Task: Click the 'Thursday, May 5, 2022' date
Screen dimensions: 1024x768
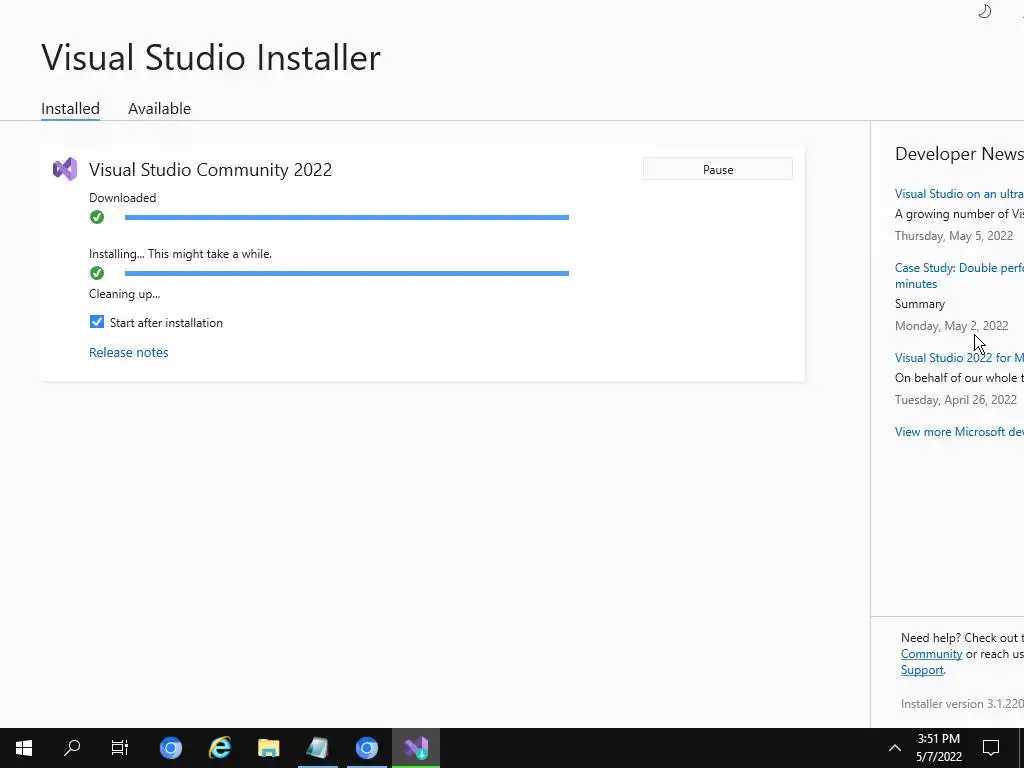Action: [954, 236]
